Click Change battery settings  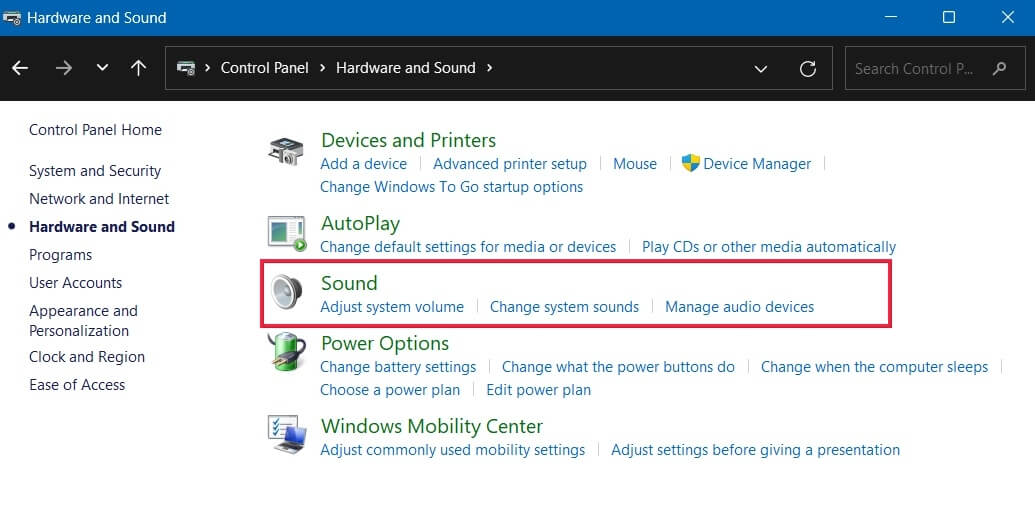(x=398, y=367)
